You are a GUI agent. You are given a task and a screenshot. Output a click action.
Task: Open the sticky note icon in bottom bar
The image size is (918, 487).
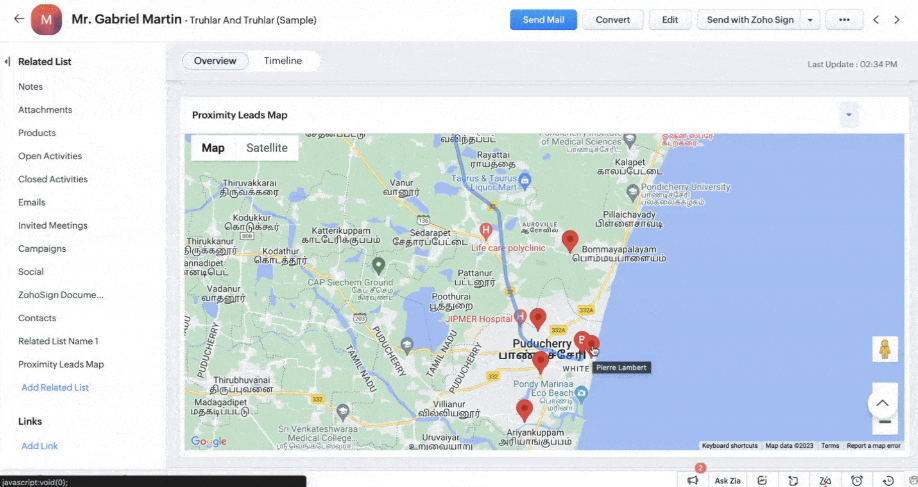tap(793, 480)
